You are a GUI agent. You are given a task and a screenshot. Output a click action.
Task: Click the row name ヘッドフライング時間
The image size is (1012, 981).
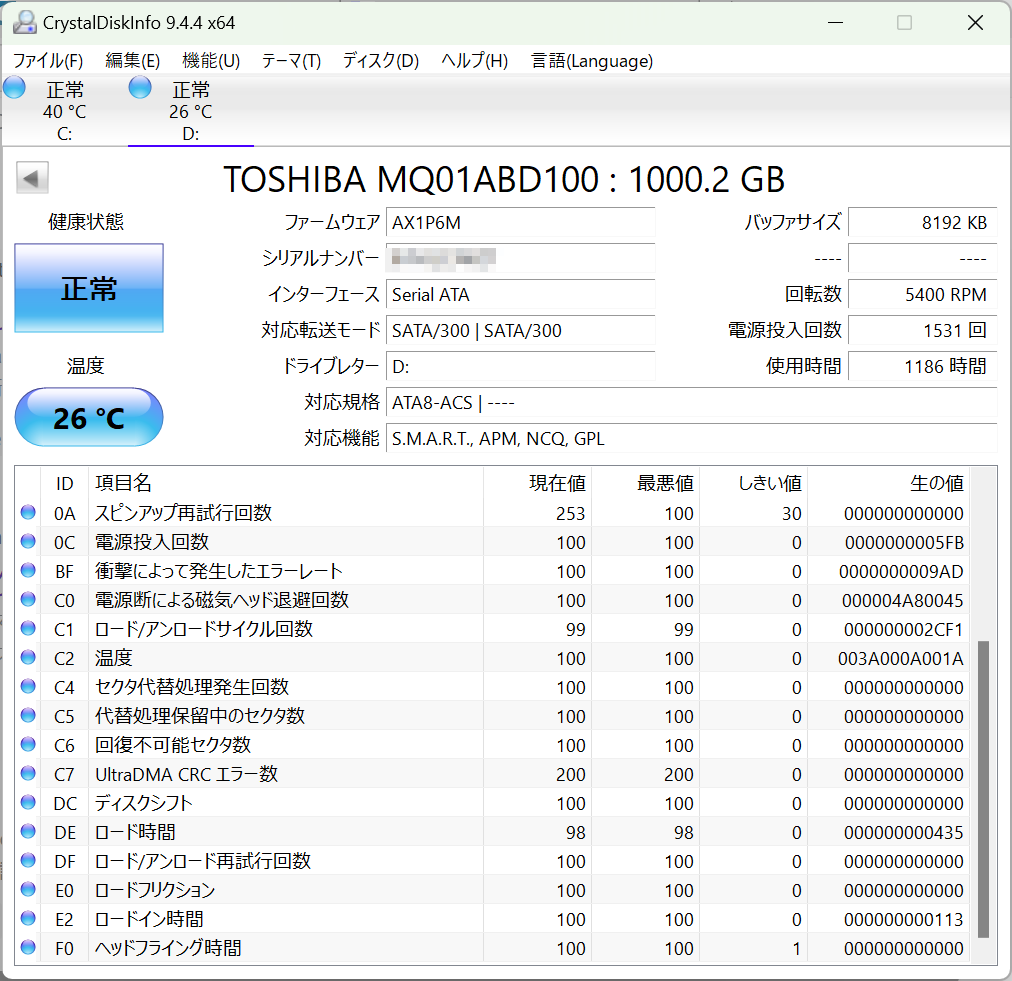(168, 948)
